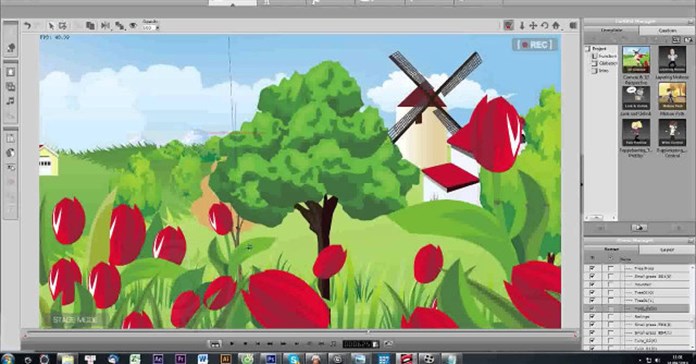Click the icon right of the timecode

(388, 344)
